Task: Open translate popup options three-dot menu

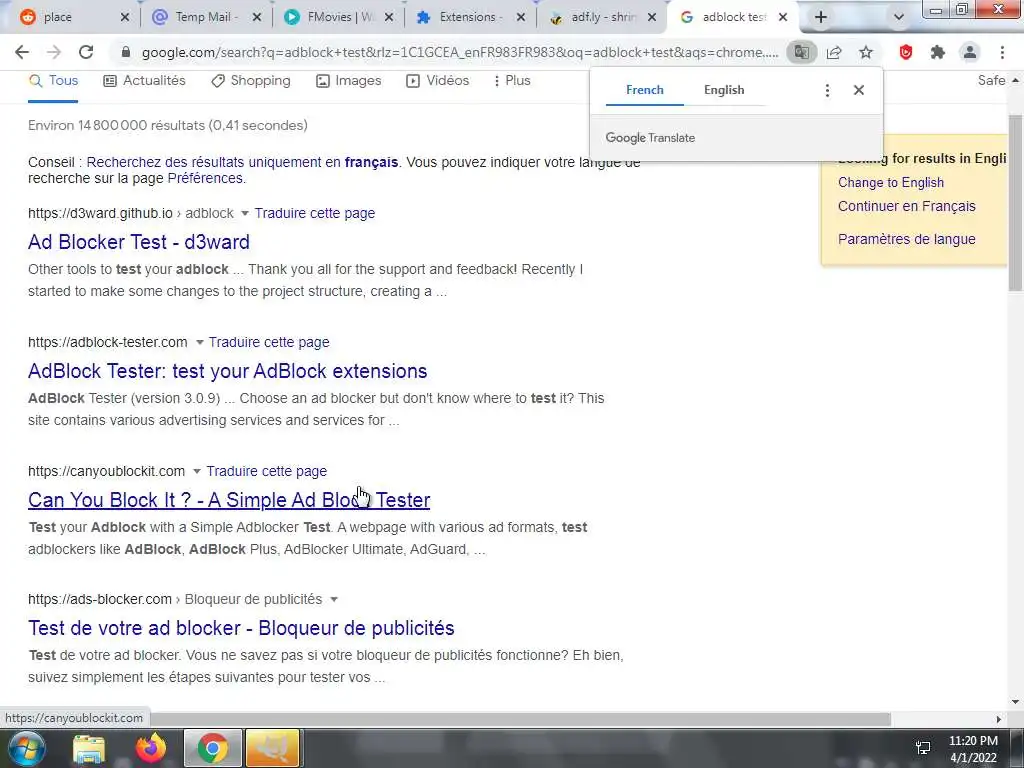Action: pyautogui.click(x=827, y=90)
